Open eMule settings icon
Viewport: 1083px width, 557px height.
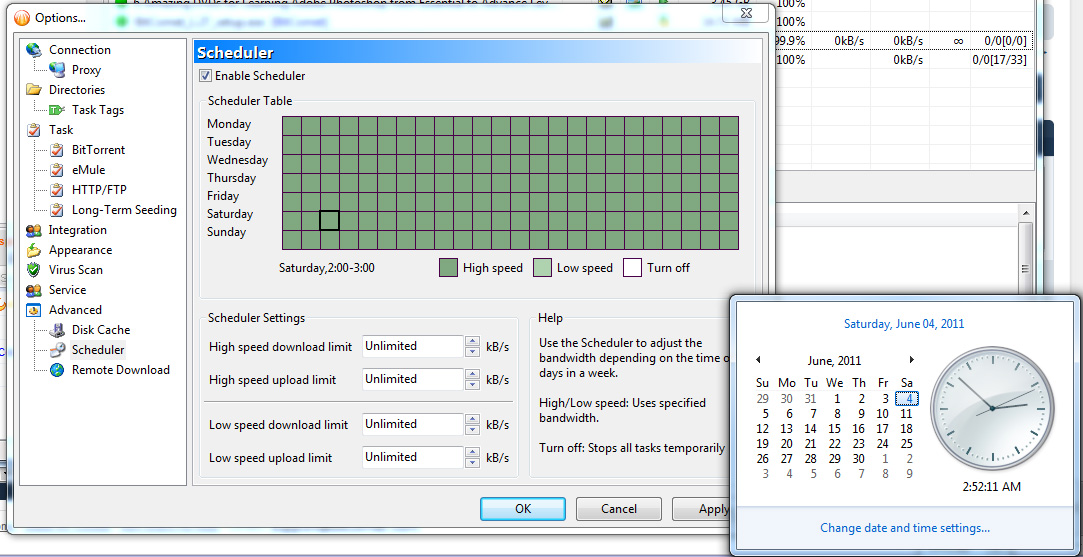(x=57, y=170)
